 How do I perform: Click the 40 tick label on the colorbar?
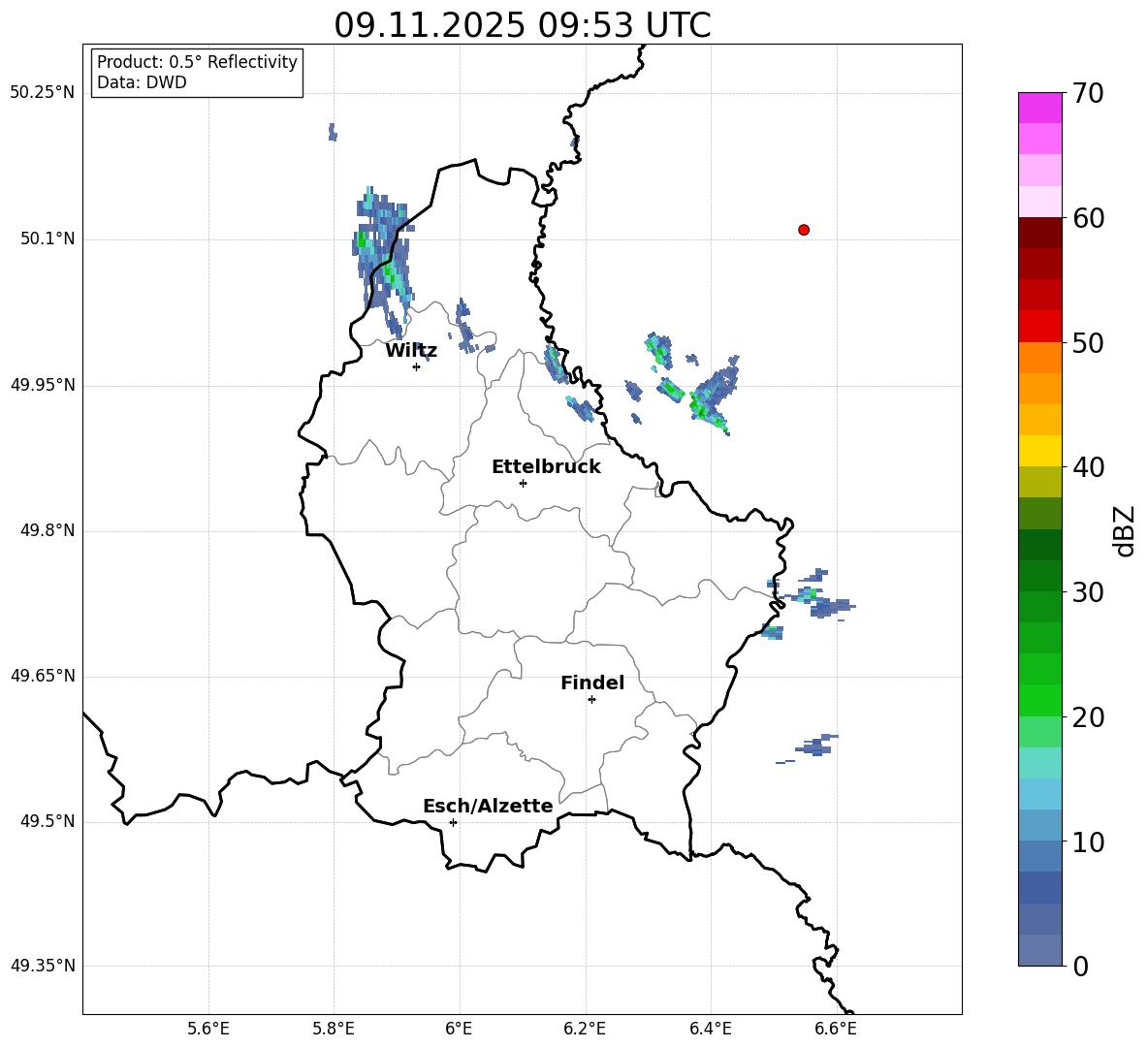1088,467
